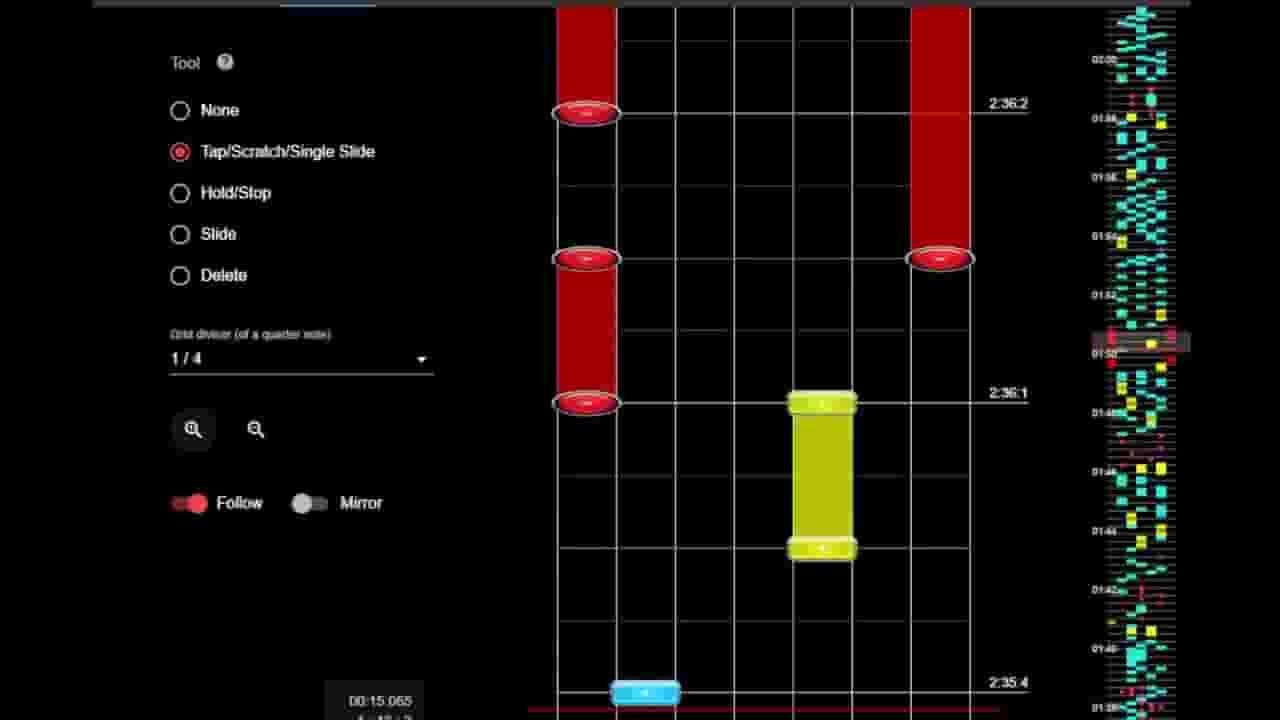Select the blue tap note near 2:35:4
The height and width of the screenshot is (720, 1280).
click(645, 692)
